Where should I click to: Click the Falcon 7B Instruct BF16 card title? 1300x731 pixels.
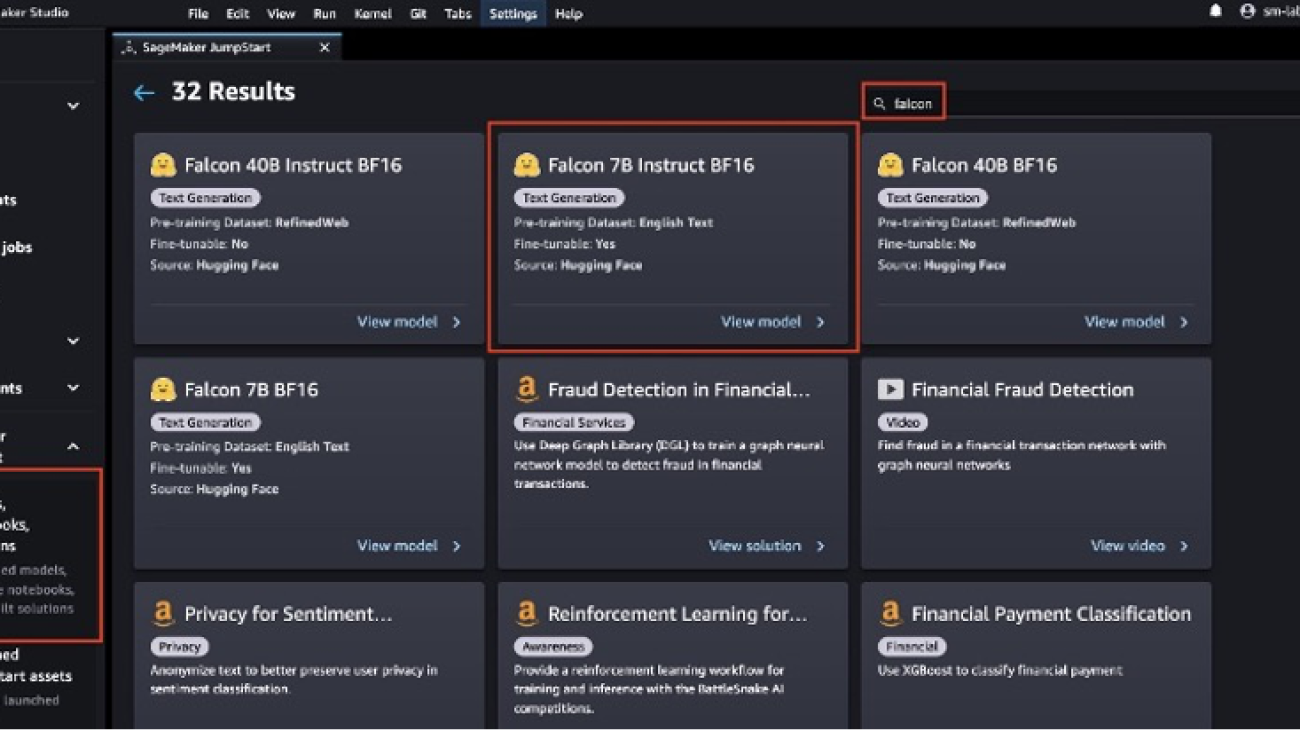[651, 165]
